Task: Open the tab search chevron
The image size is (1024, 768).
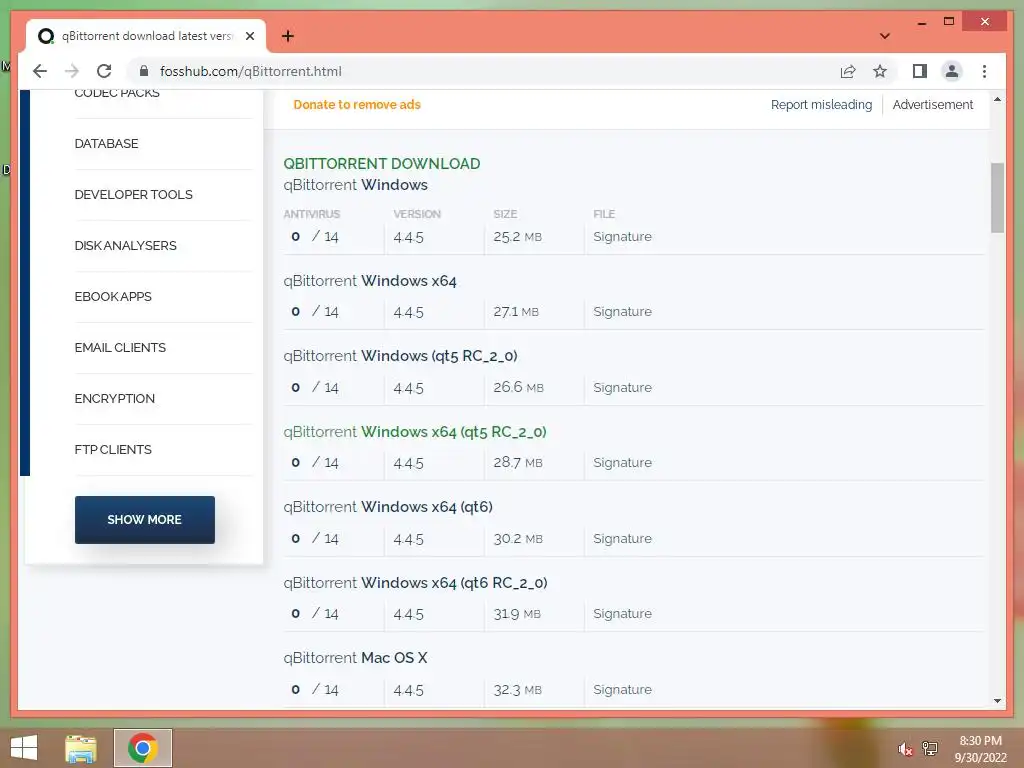Action: pyautogui.click(x=884, y=36)
